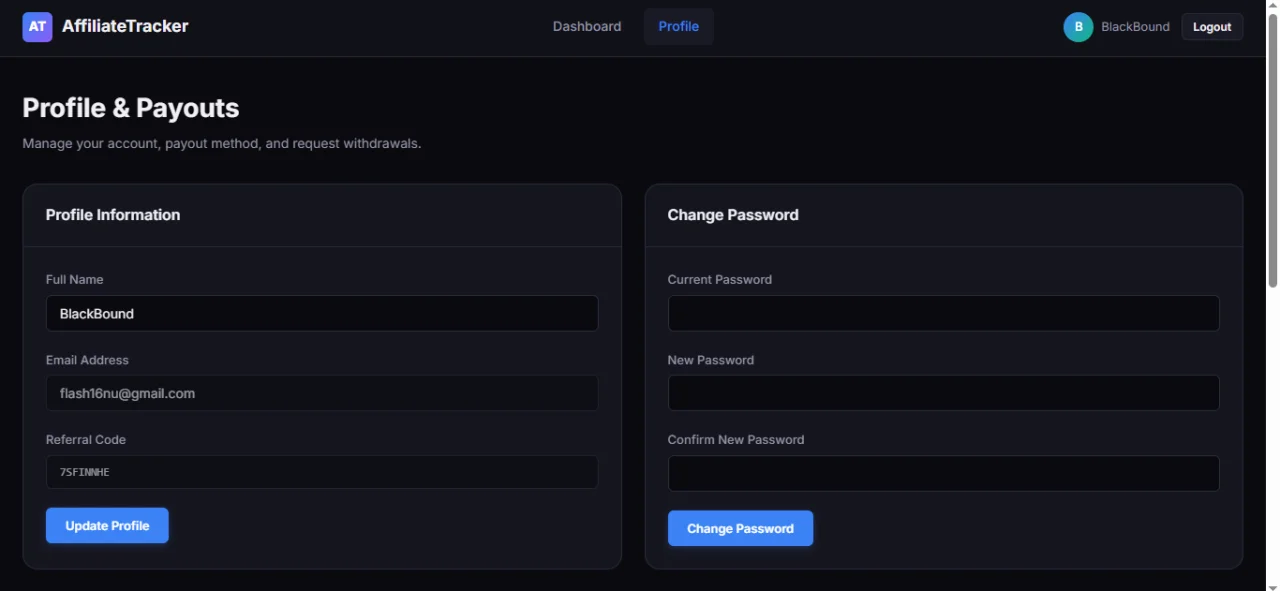
Task: Focus the Full Name input field
Action: pos(322,313)
